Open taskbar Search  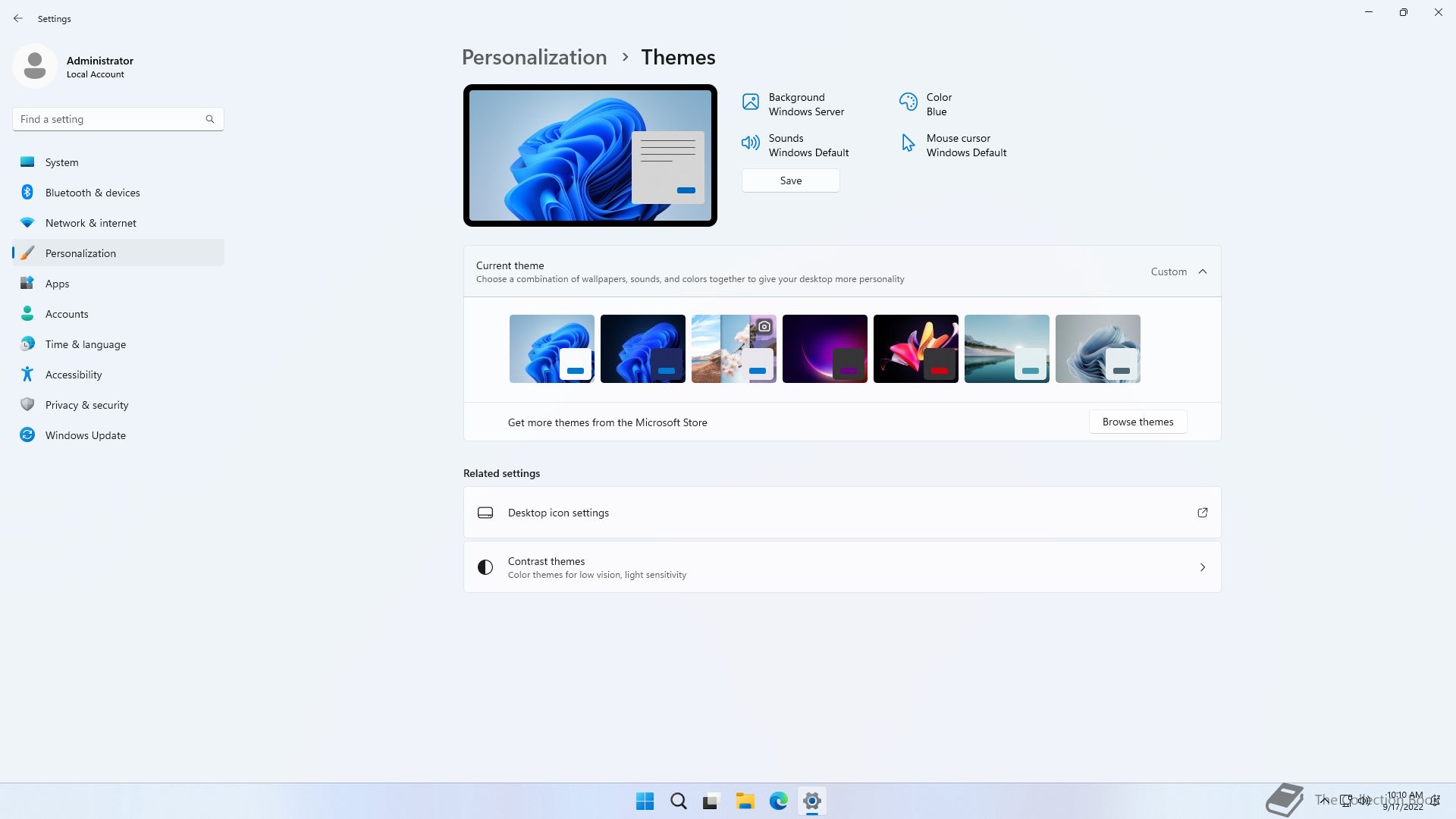point(679,801)
